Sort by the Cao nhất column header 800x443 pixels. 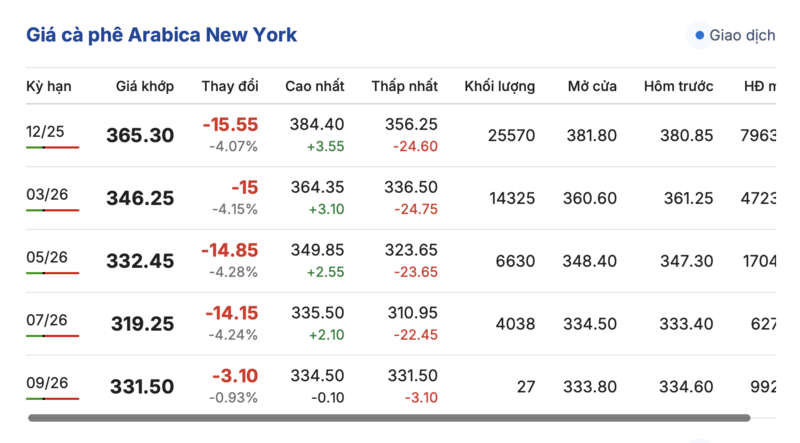316,86
